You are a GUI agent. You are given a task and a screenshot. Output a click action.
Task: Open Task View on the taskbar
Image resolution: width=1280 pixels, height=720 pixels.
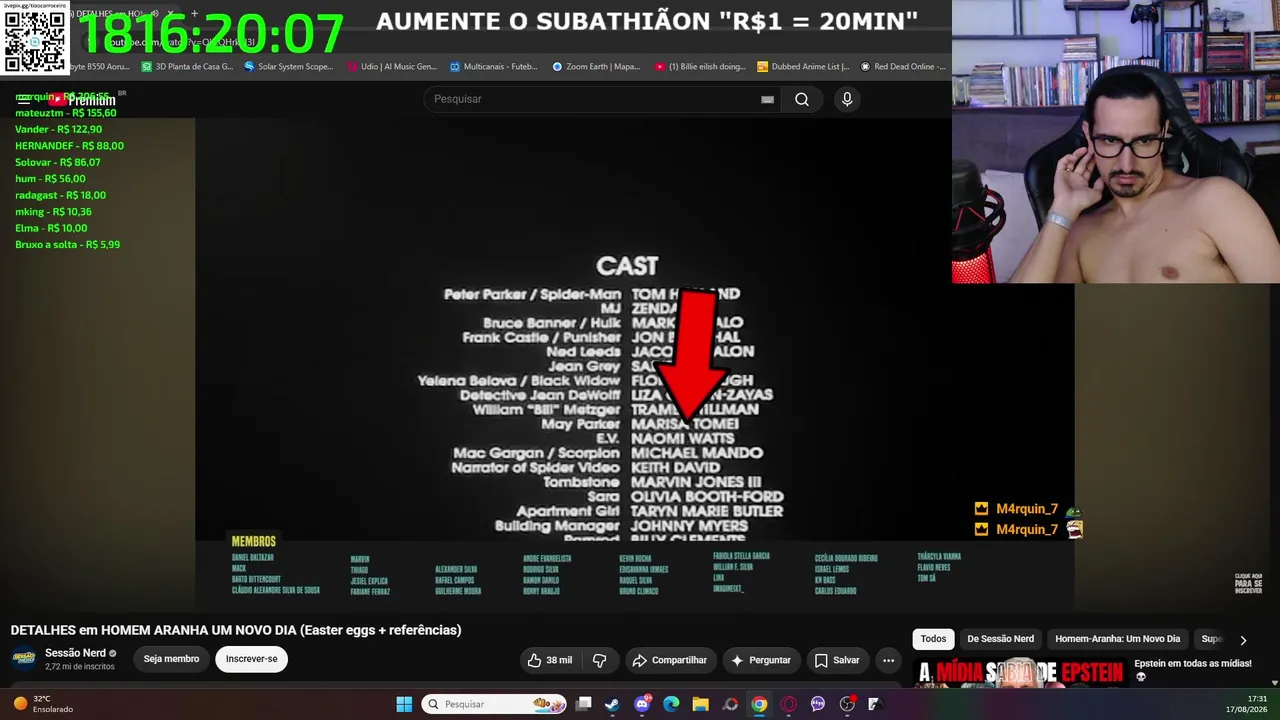click(x=584, y=704)
